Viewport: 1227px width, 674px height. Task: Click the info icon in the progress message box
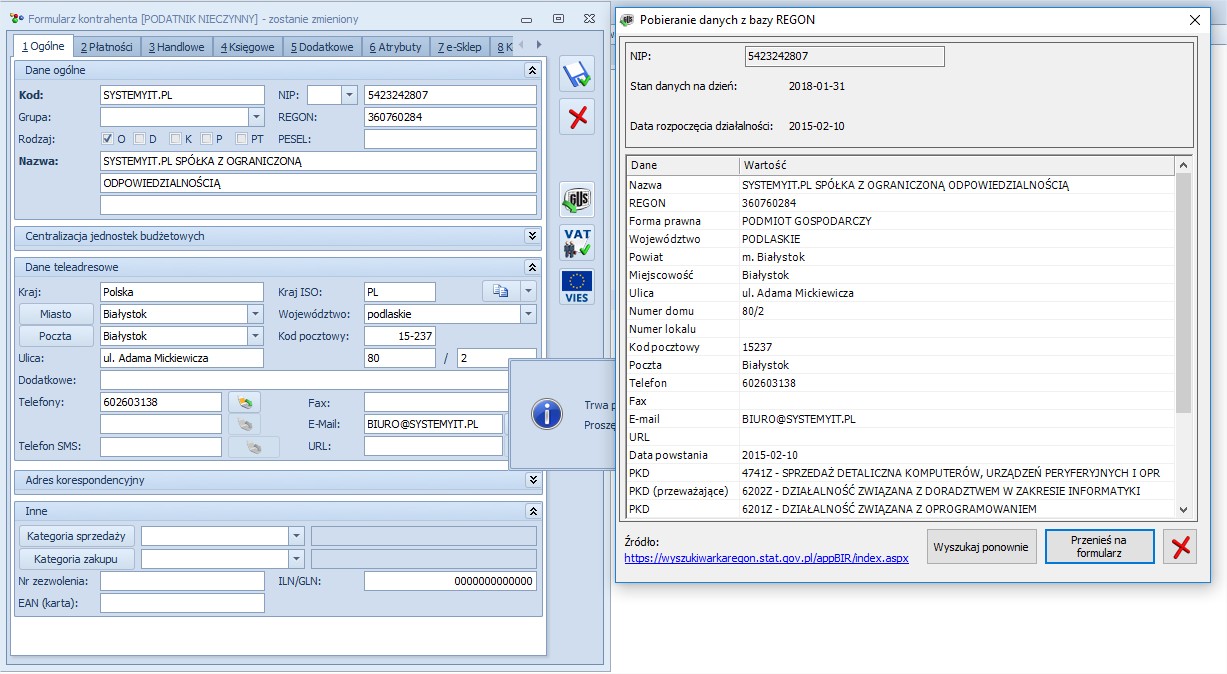(546, 414)
